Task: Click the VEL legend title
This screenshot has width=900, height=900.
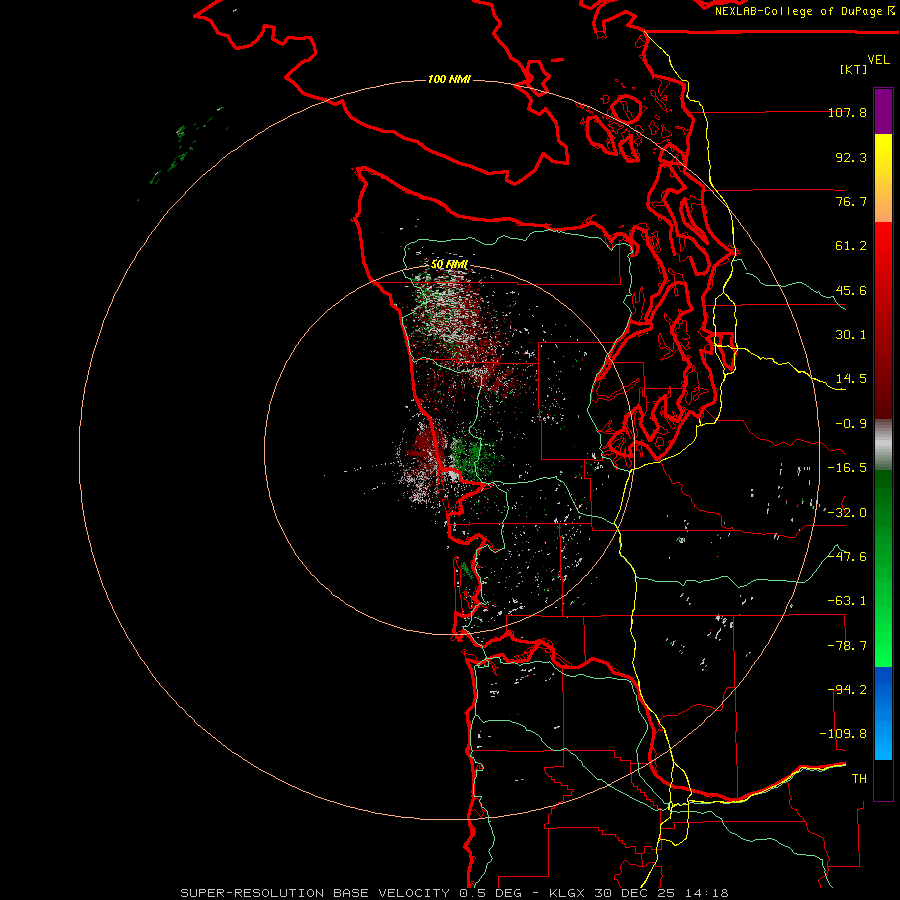Action: click(879, 60)
